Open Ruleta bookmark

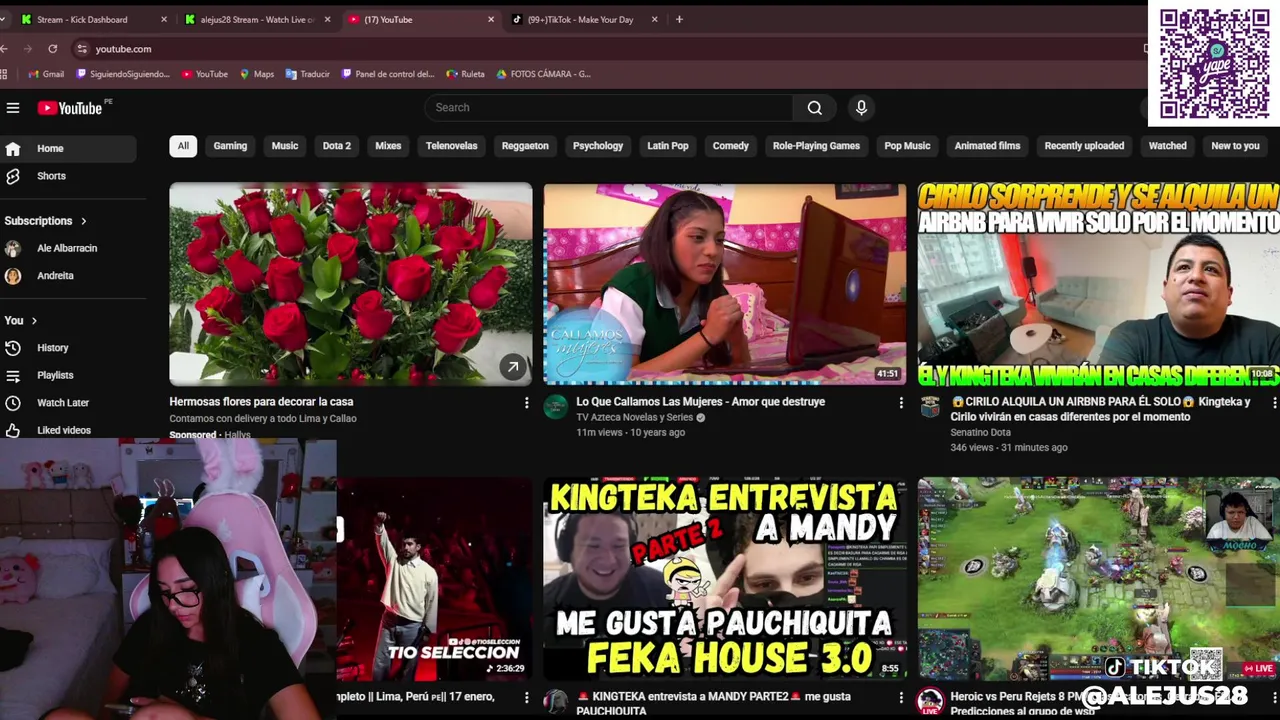click(466, 74)
